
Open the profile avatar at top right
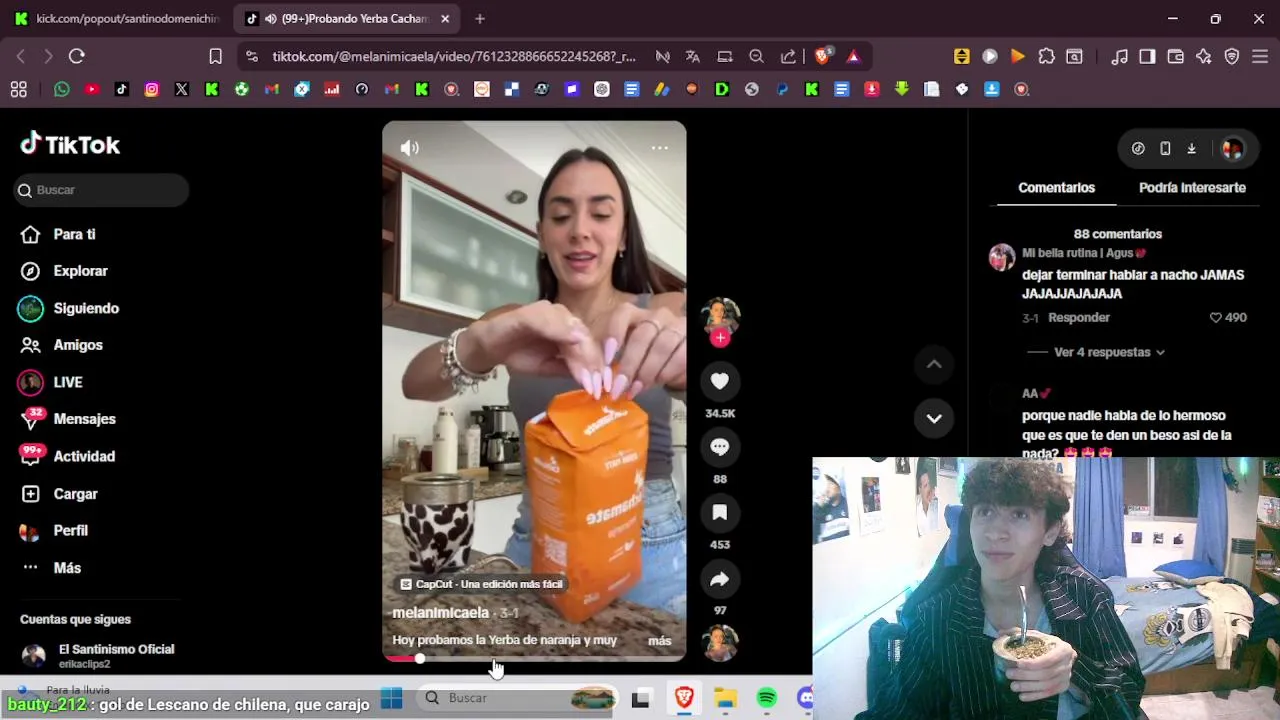[1232, 149]
